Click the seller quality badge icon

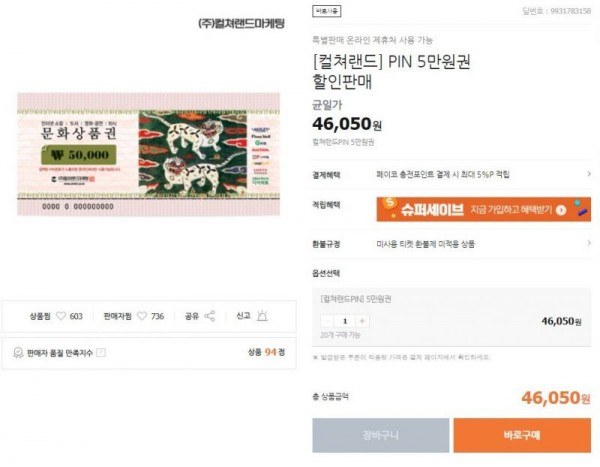[18, 353]
